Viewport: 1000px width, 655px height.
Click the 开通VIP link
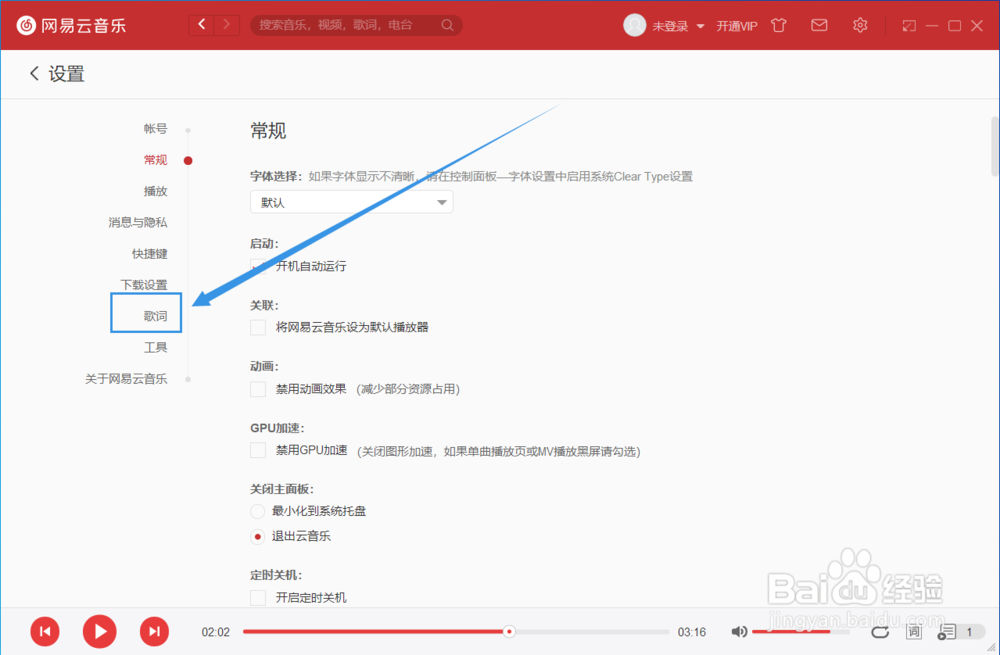[x=737, y=26]
